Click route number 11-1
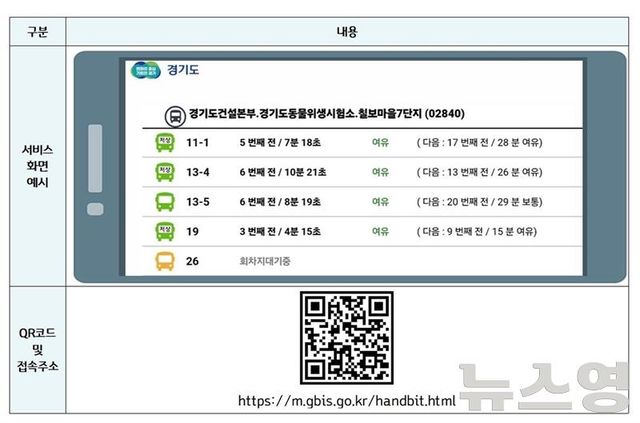This screenshot has width=640, height=423. [x=199, y=143]
